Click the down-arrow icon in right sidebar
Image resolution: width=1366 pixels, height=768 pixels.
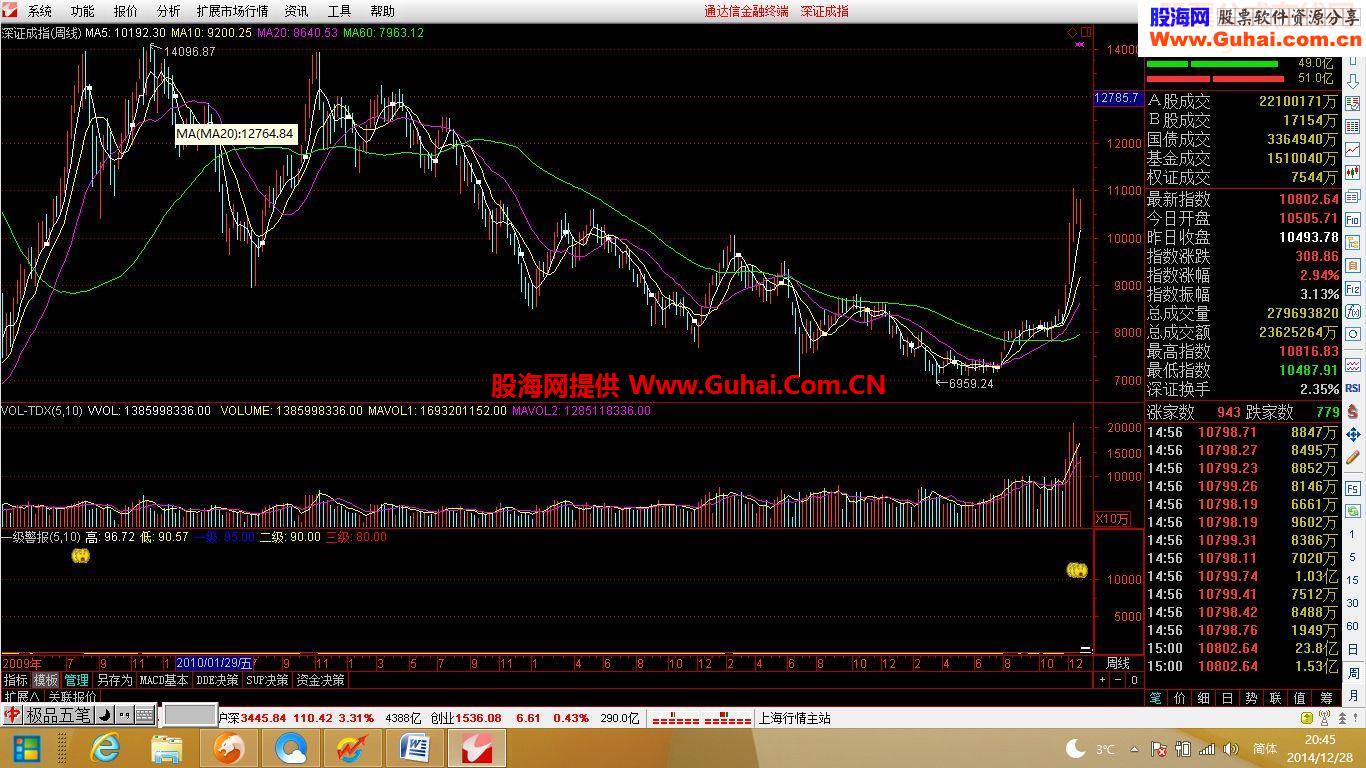[x=1353, y=80]
